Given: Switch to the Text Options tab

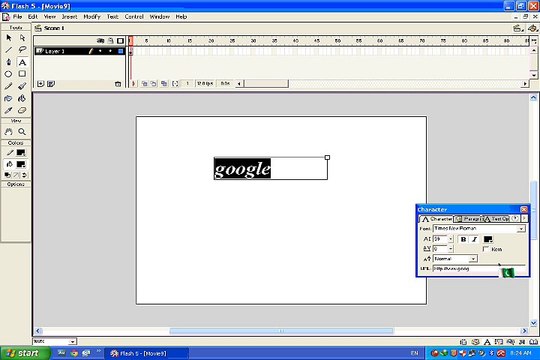Looking at the screenshot, I should (x=496, y=219).
